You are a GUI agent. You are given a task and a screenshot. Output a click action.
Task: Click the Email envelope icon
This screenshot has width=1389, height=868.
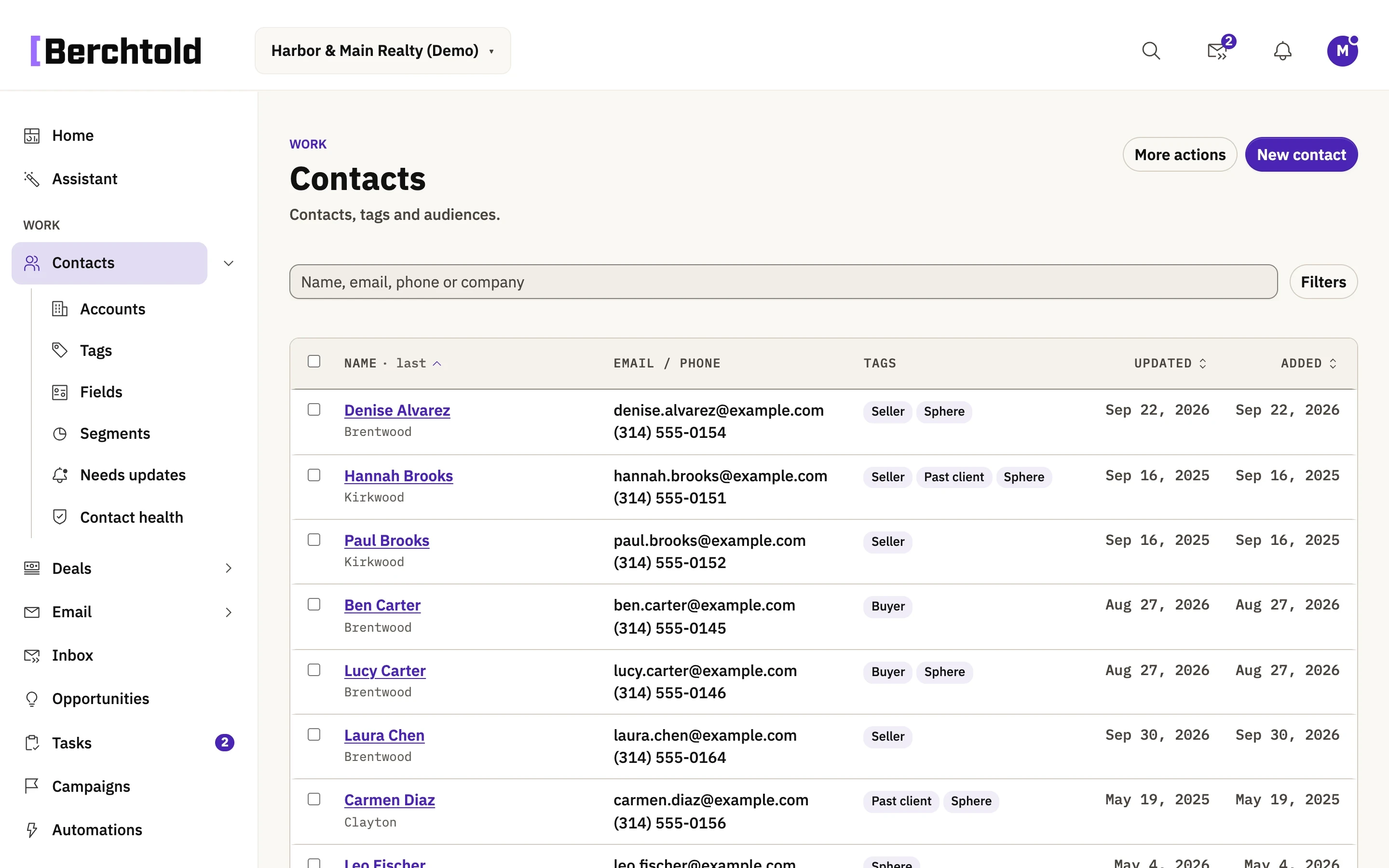(32, 612)
